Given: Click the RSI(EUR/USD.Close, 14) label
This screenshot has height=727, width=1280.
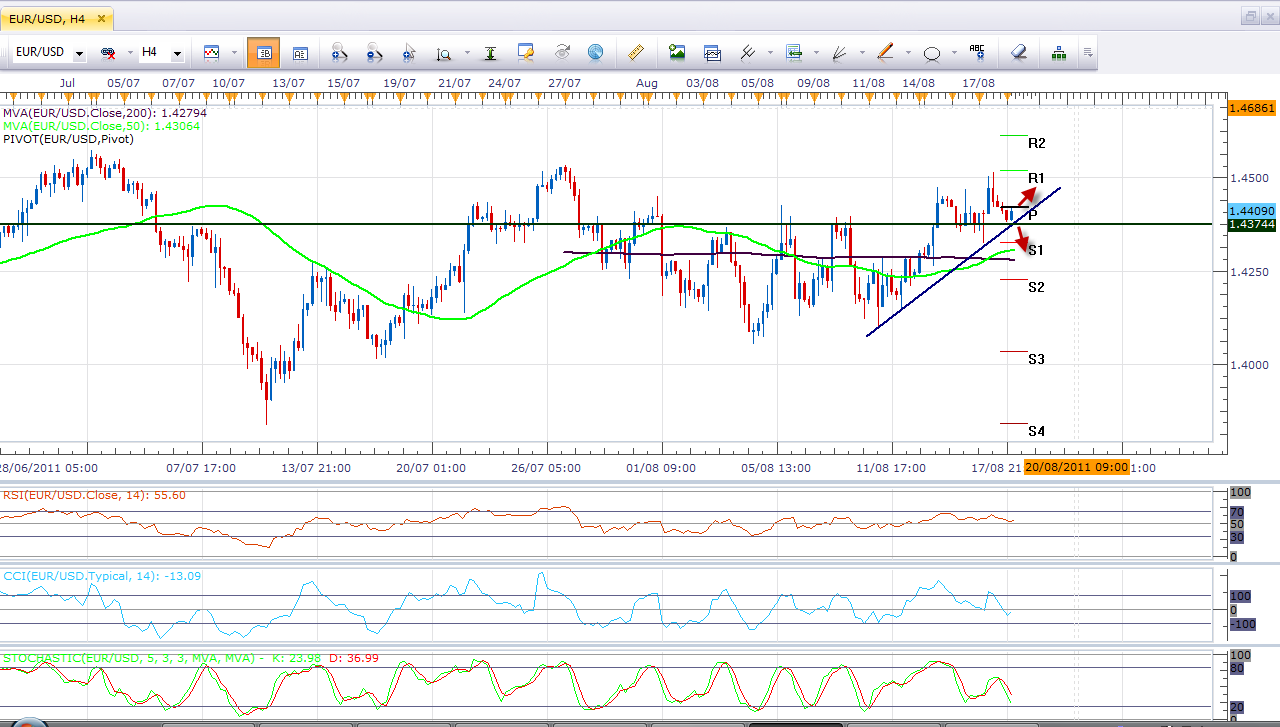Looking at the screenshot, I should tap(94, 495).
